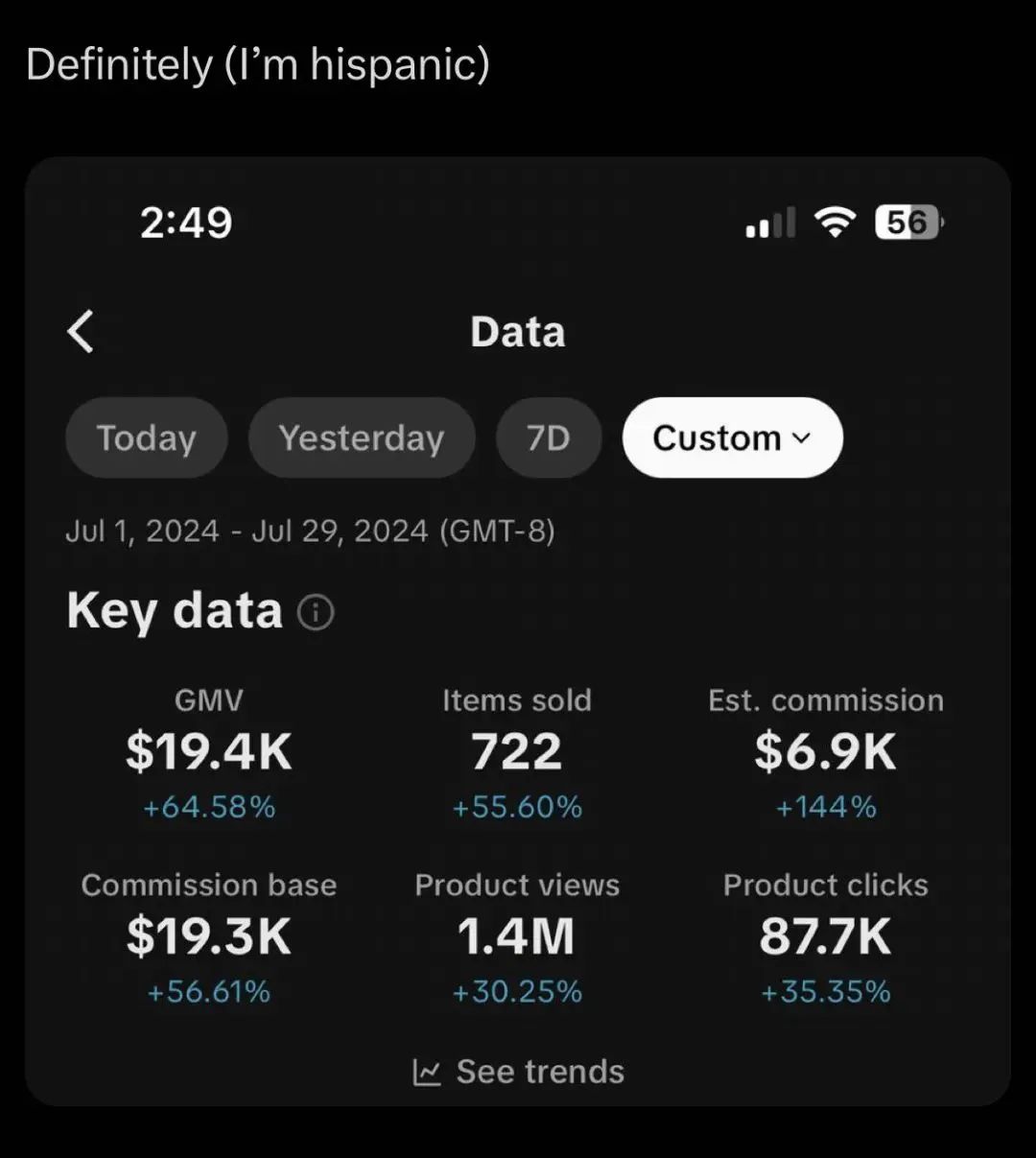1036x1158 pixels.
Task: Tap the Product views 1.4M metric
Action: tap(517, 937)
